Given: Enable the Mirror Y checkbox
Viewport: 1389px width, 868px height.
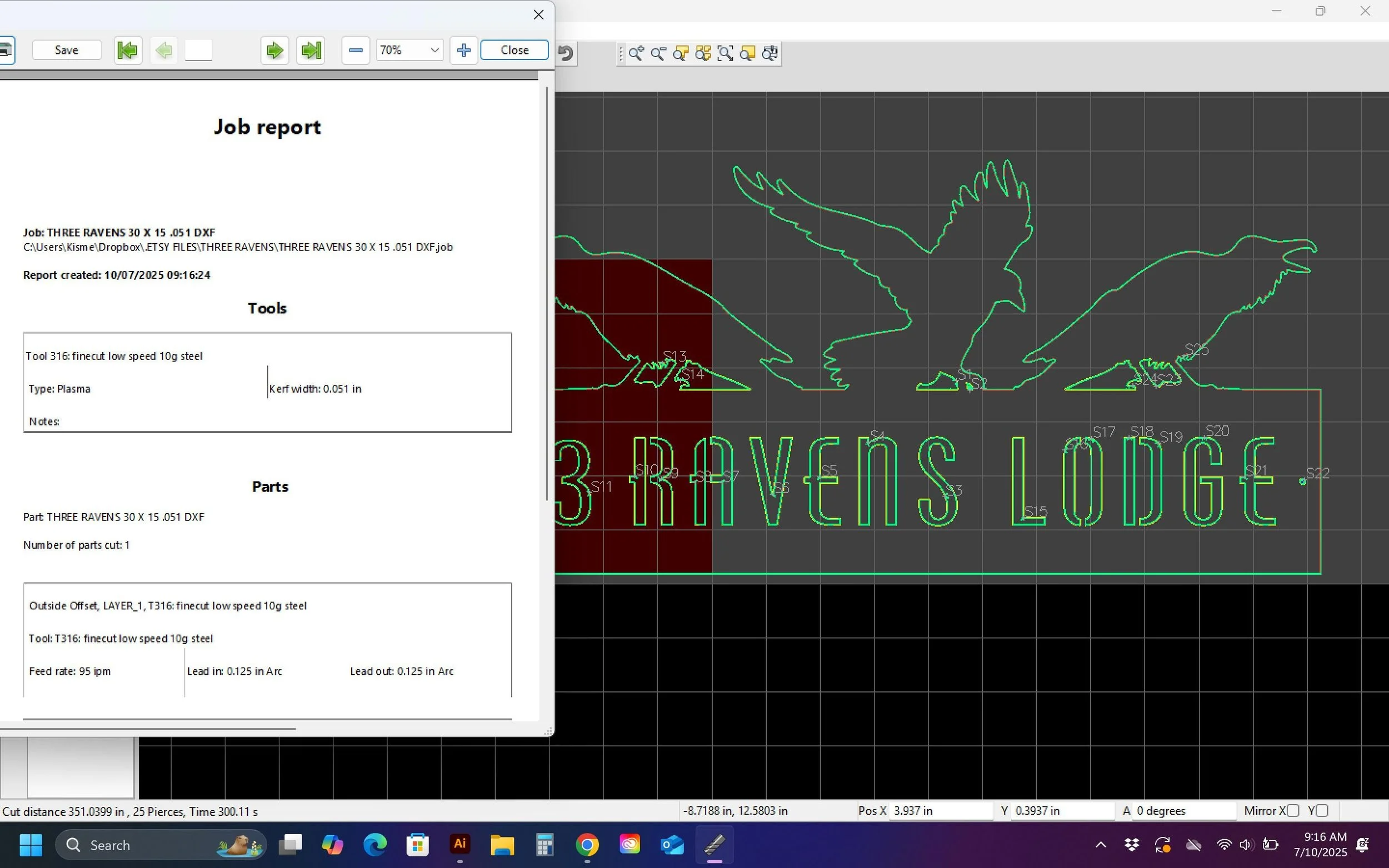Looking at the screenshot, I should [1322, 811].
